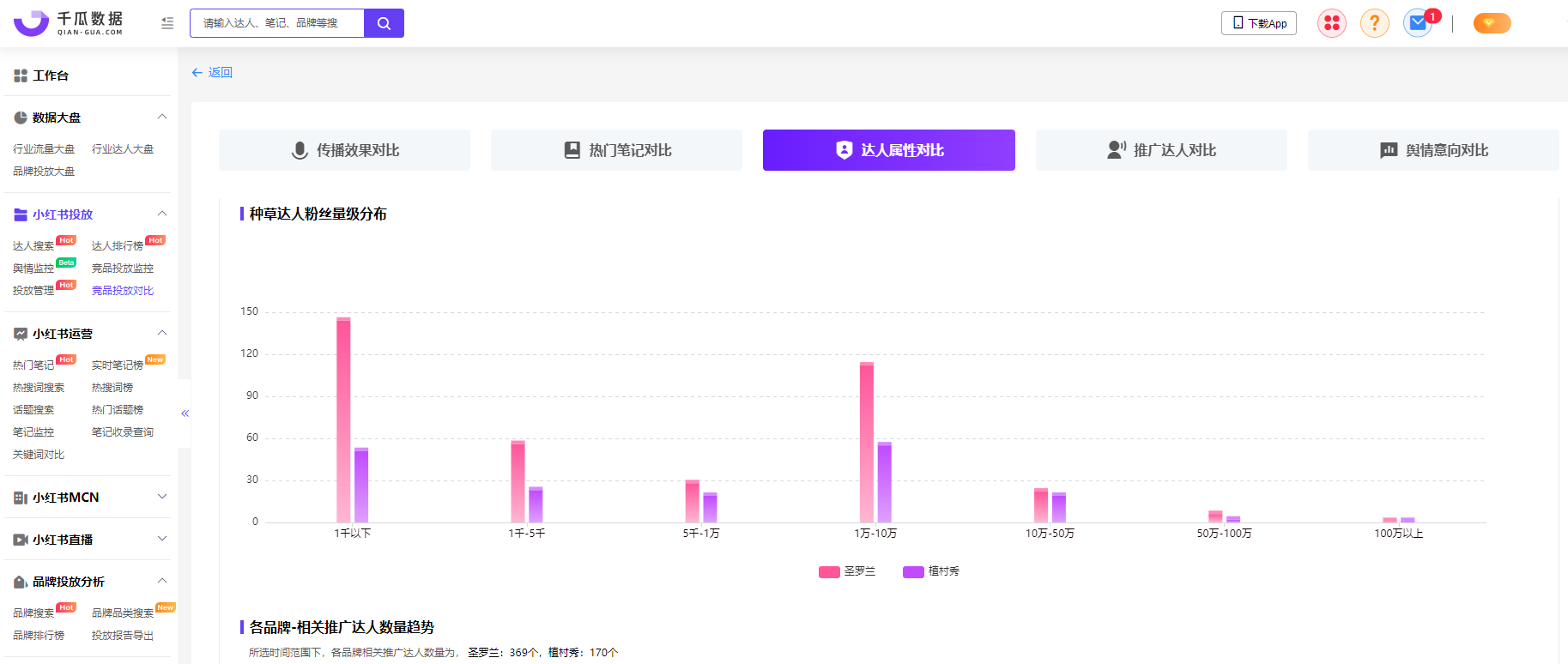Click the purple search magnifier button
This screenshot has width=1568, height=664.
click(x=384, y=23)
